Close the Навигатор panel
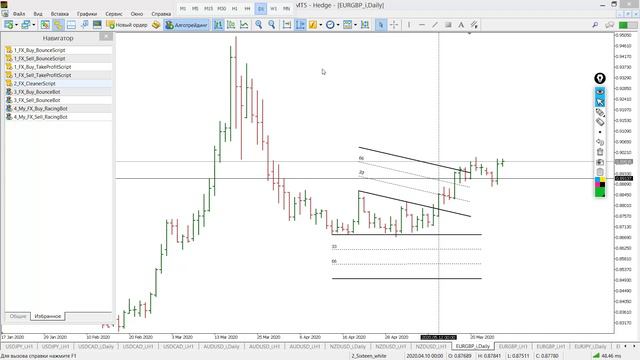This screenshot has height=360, width=640. point(106,36)
